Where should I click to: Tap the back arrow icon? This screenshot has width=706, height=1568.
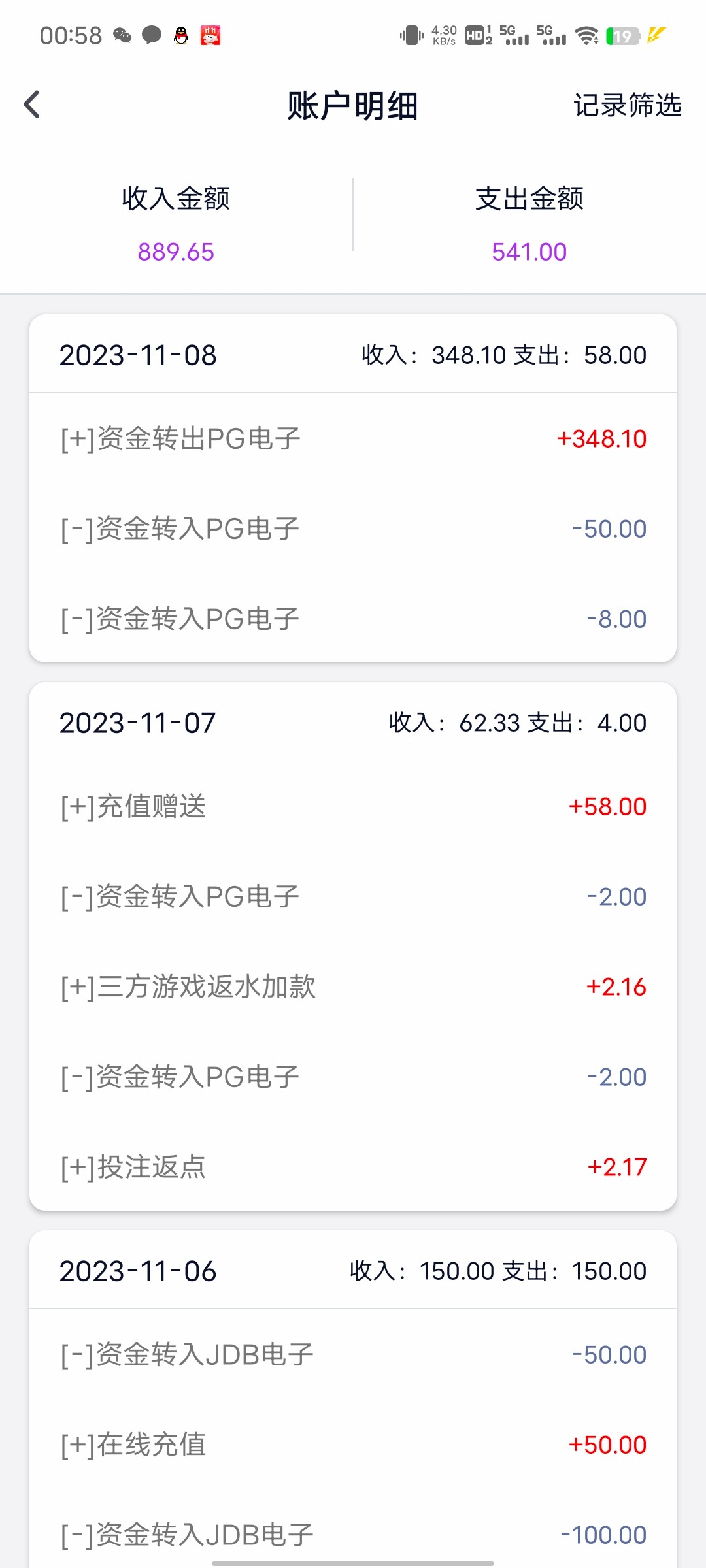point(31,105)
